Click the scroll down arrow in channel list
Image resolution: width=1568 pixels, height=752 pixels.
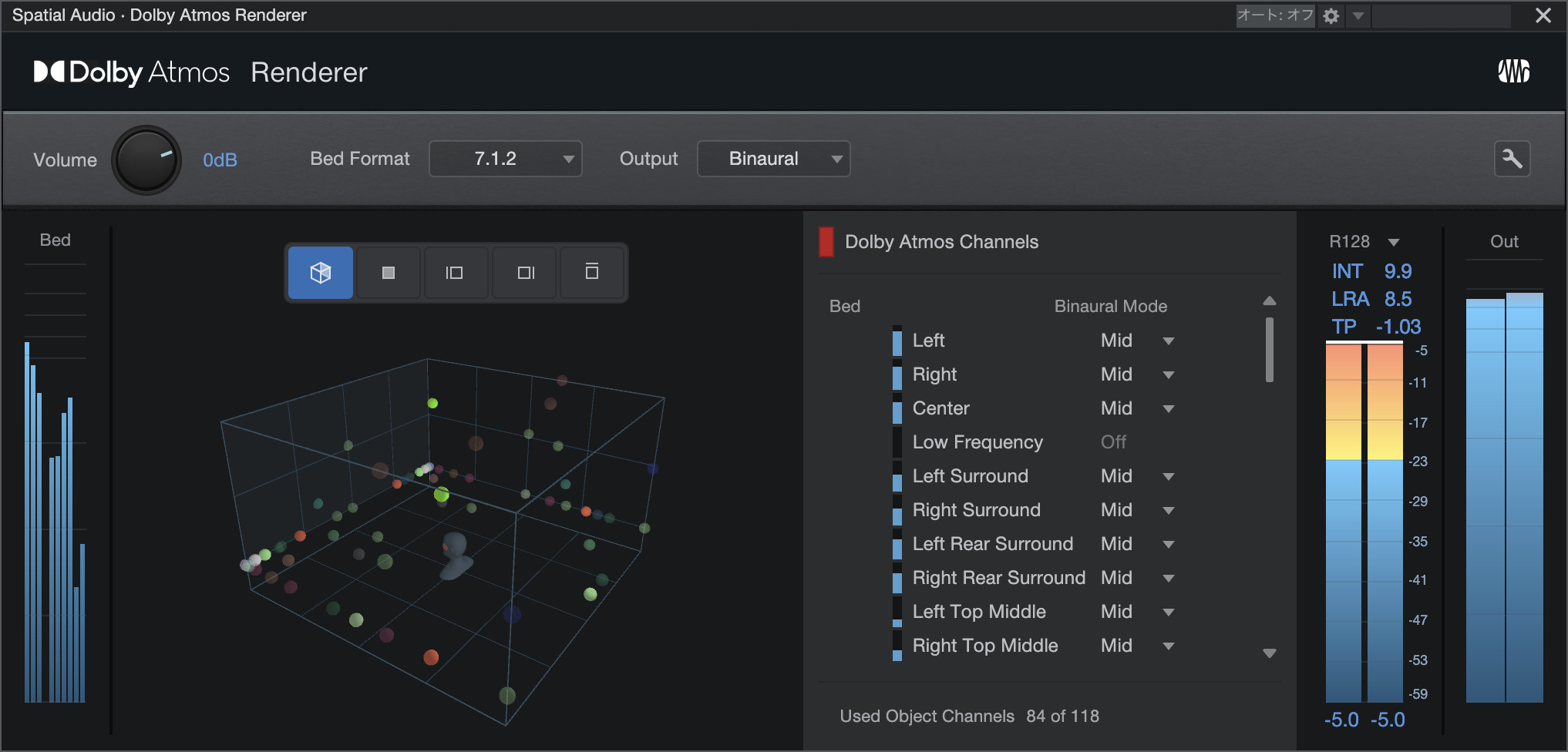[x=1270, y=653]
